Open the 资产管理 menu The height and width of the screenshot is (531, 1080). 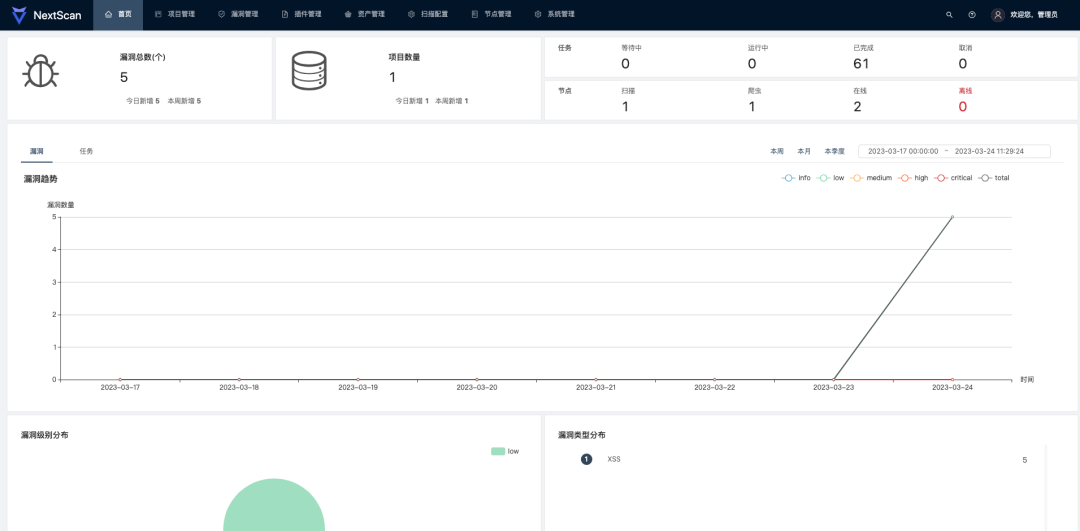(364, 14)
